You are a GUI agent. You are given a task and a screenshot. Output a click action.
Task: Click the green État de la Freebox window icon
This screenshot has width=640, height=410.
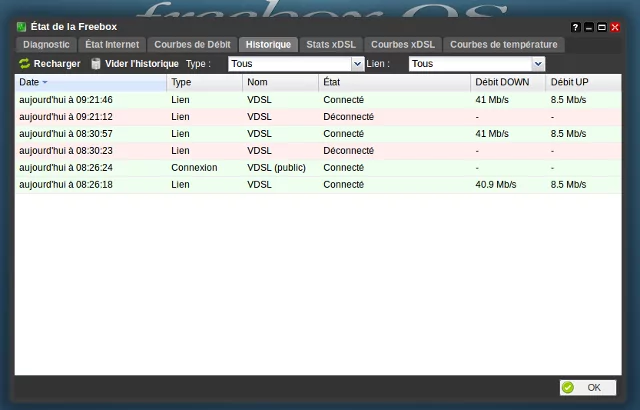(x=21, y=27)
